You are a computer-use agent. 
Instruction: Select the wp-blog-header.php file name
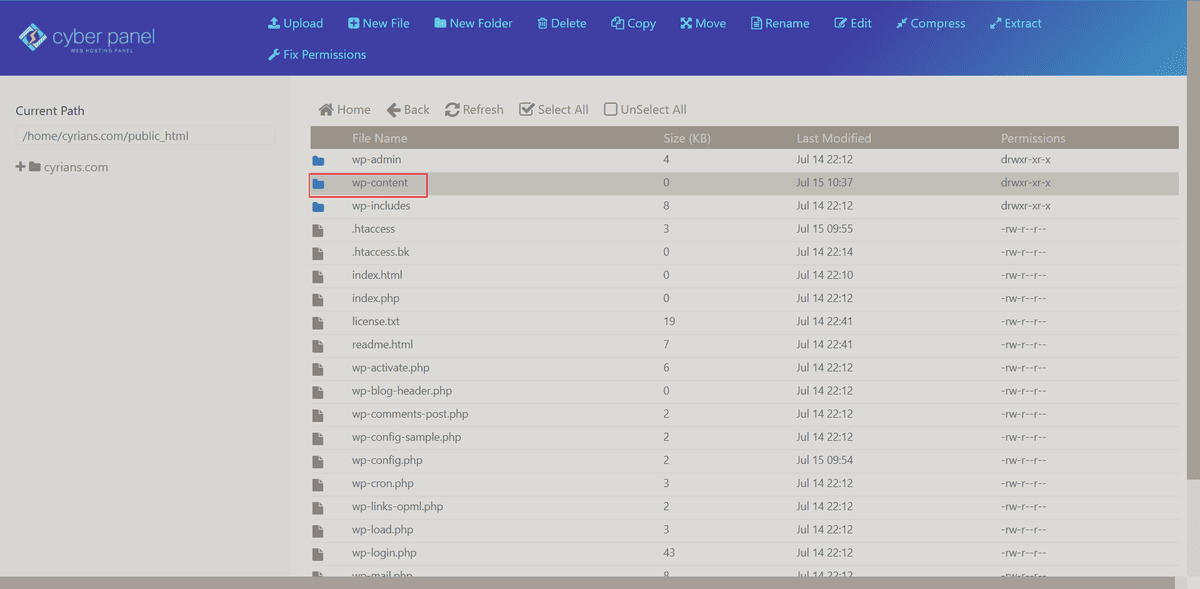(402, 391)
